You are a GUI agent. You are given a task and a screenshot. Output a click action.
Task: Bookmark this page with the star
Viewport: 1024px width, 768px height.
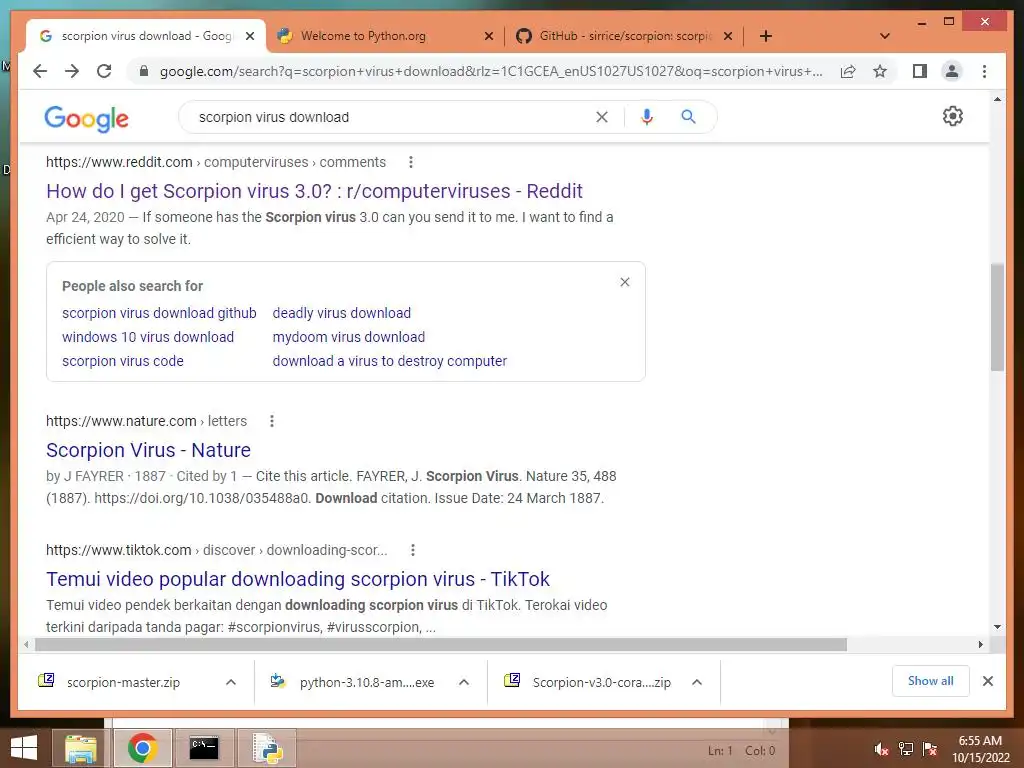880,71
